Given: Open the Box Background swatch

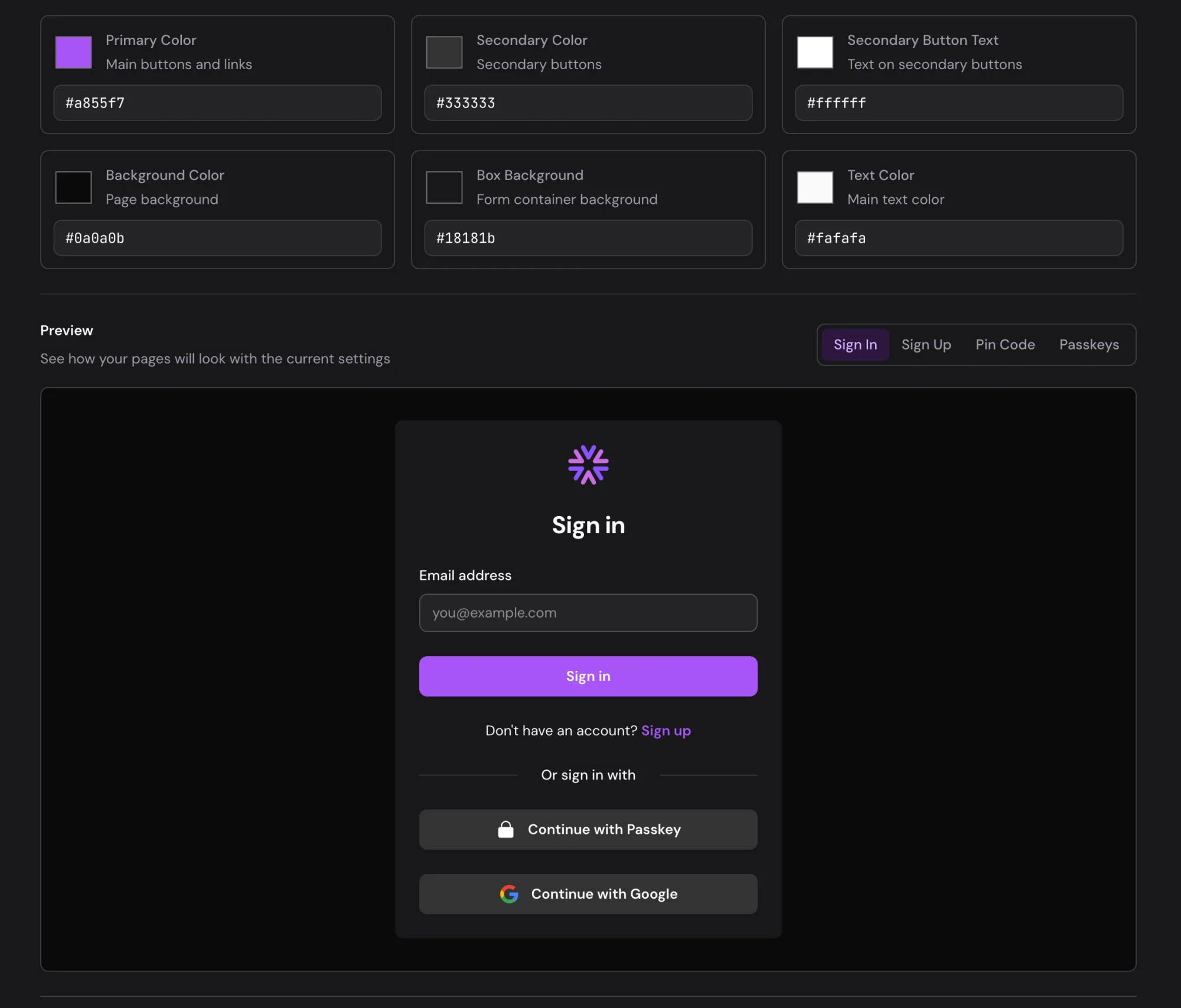Looking at the screenshot, I should [x=444, y=187].
